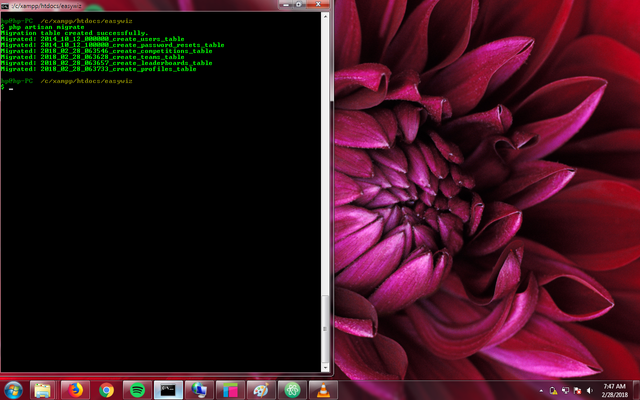Open the network status tray icon
Screen dimensions: 640x400
[565, 391]
